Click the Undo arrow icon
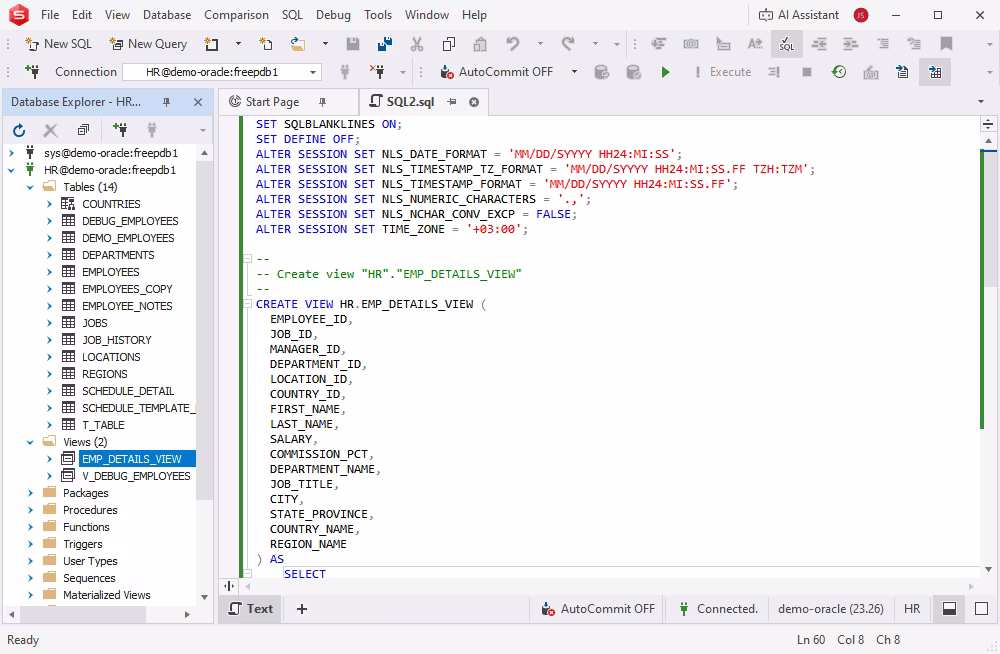Viewport: 1000px width, 654px height. [513, 44]
